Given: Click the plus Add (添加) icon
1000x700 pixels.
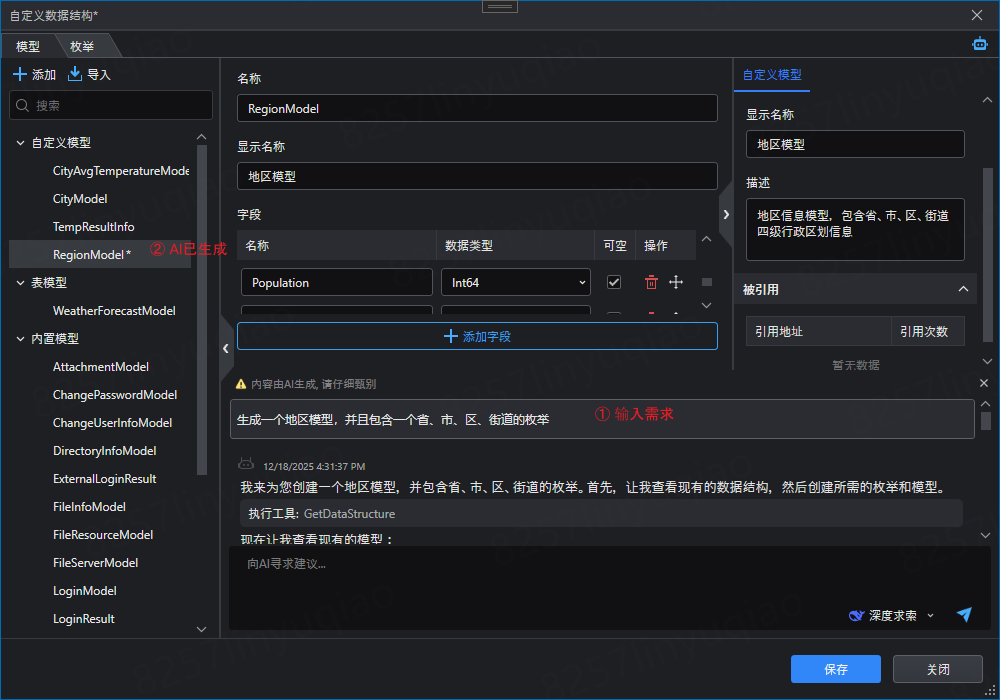Looking at the screenshot, I should pos(20,75).
